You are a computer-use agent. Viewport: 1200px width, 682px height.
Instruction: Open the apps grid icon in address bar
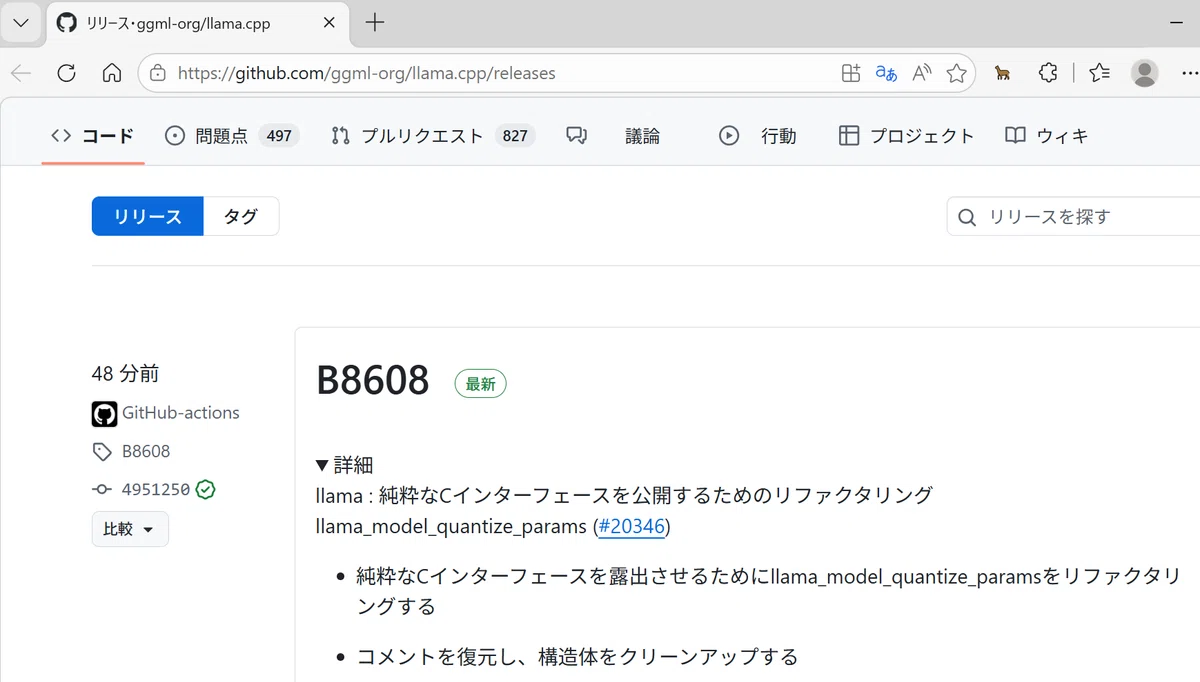(851, 73)
